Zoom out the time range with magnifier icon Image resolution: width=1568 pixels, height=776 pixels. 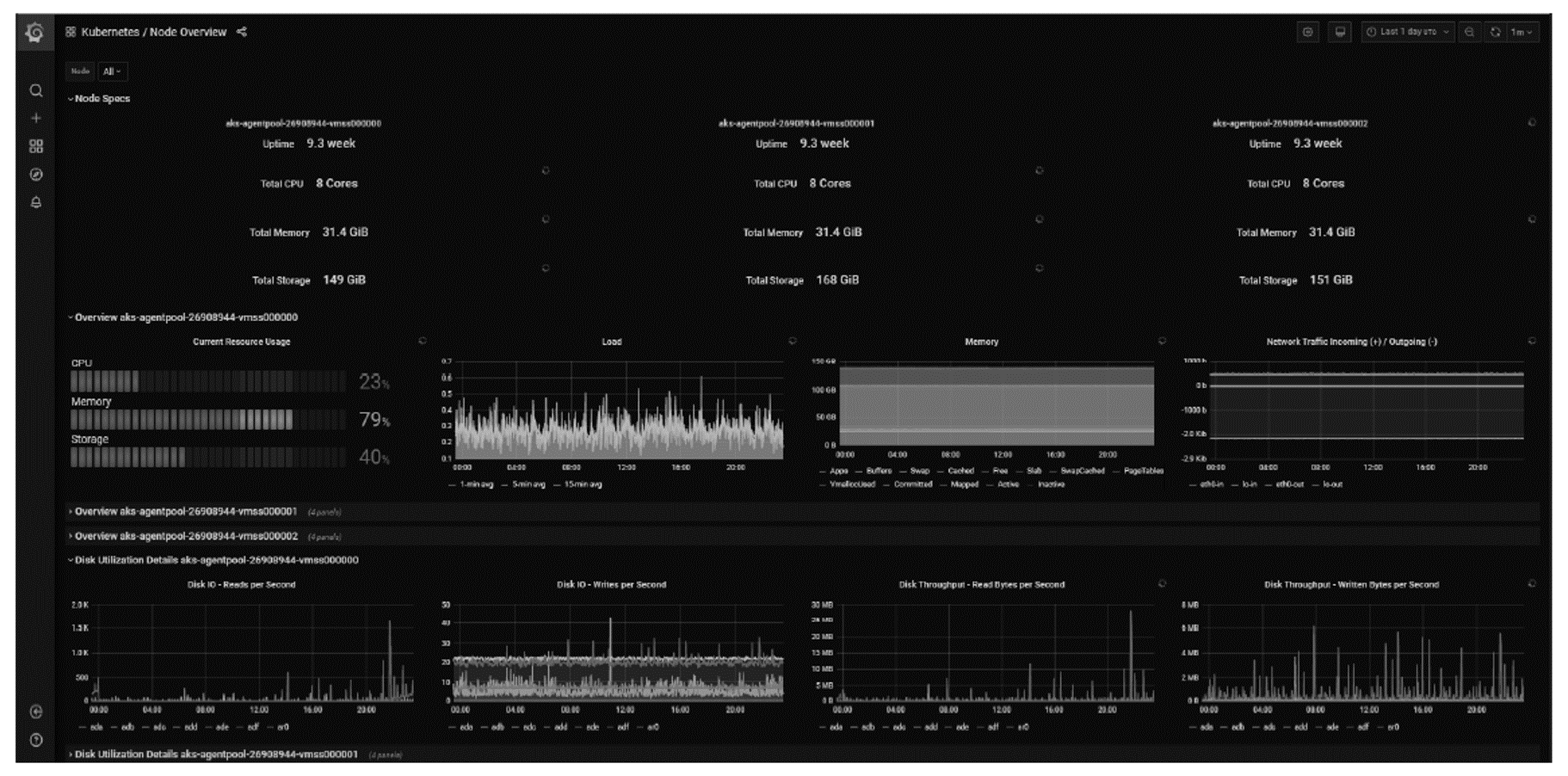pyautogui.click(x=1470, y=32)
